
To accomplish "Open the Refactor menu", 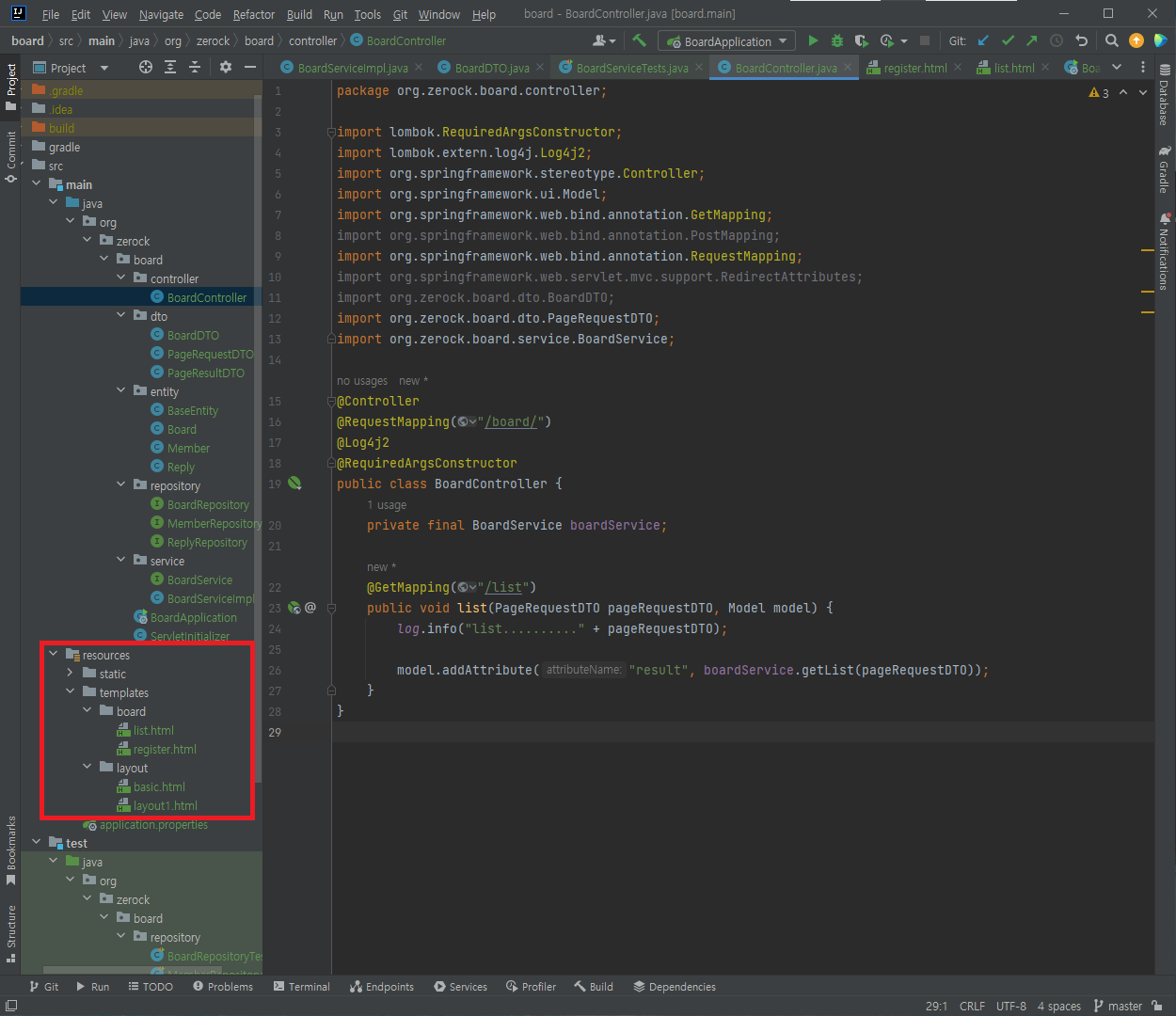I will pos(254,14).
